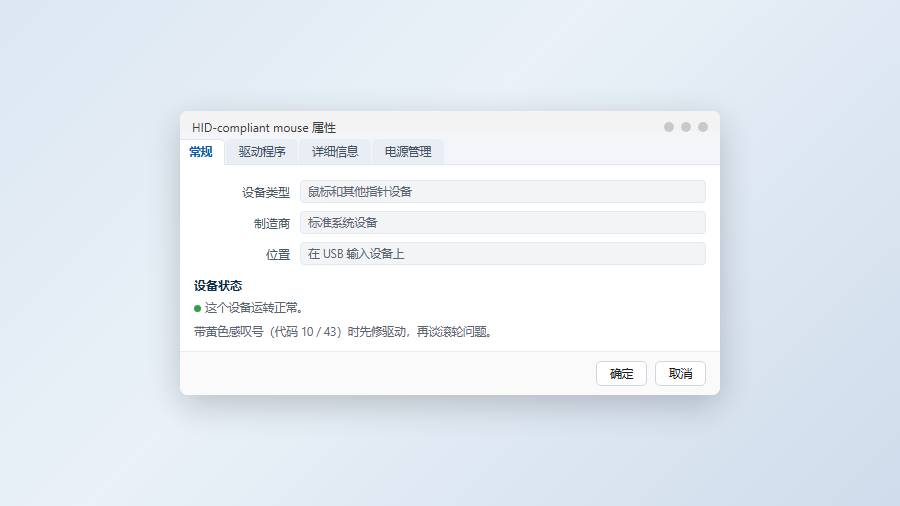900x506 pixels.
Task: Click the 制造商 label
Action: point(272,223)
